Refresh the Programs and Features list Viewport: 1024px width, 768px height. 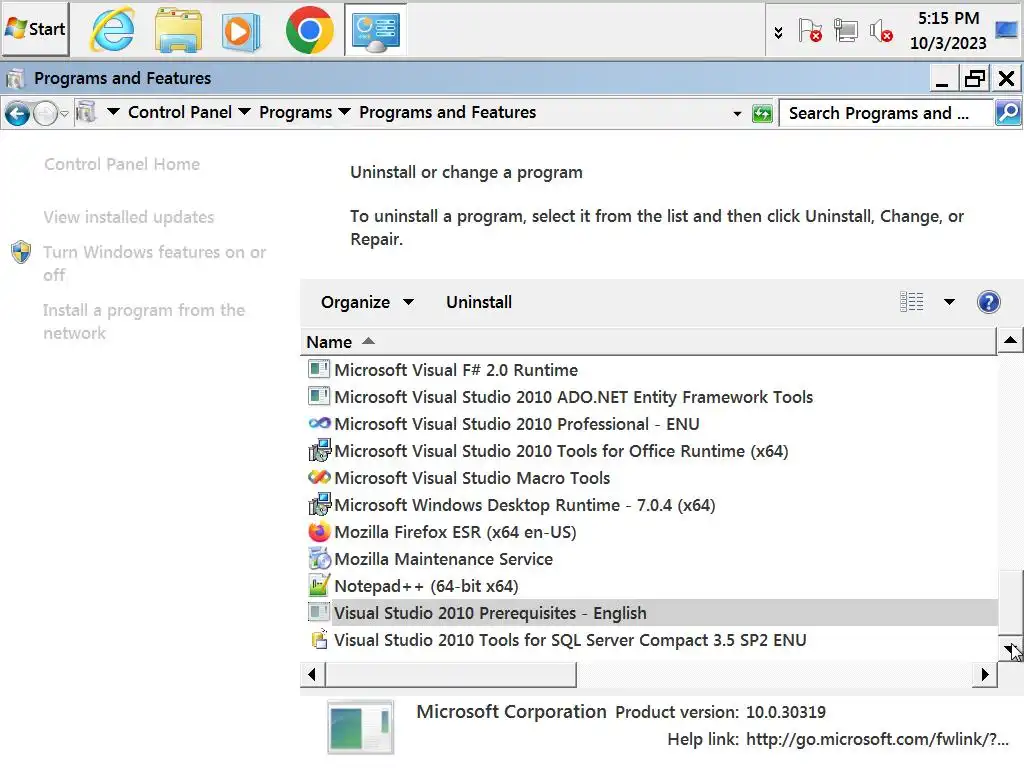tap(762, 114)
